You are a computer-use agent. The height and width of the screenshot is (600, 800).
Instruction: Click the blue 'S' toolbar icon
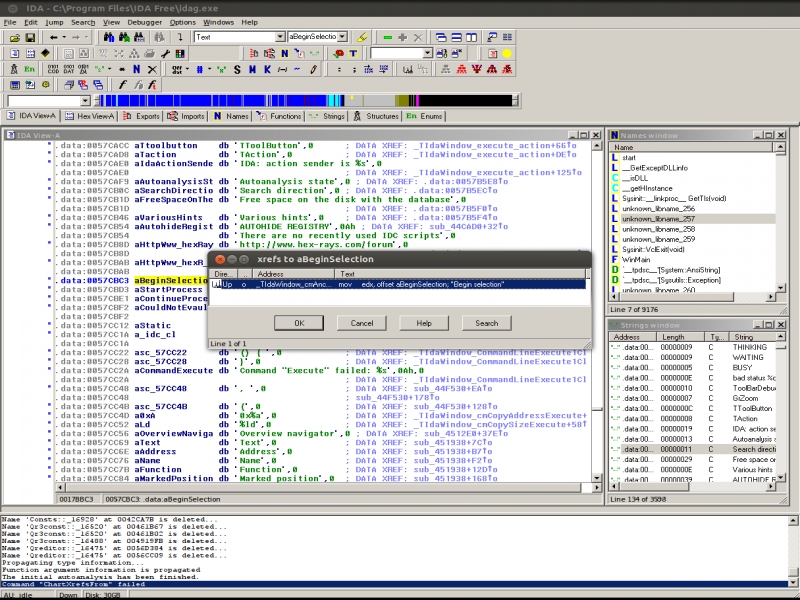coord(237,69)
